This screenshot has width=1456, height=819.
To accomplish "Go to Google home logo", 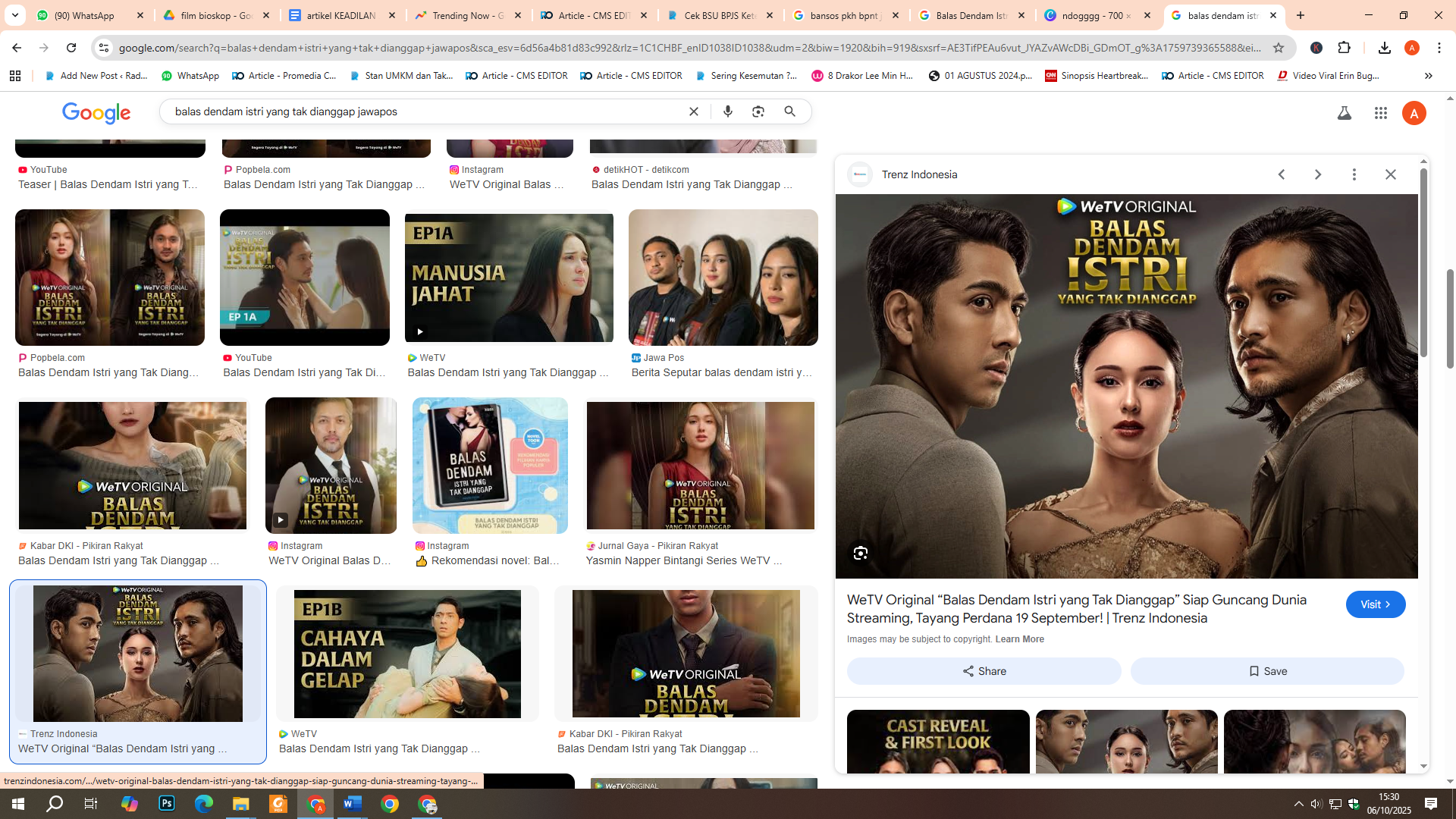I will 96,113.
